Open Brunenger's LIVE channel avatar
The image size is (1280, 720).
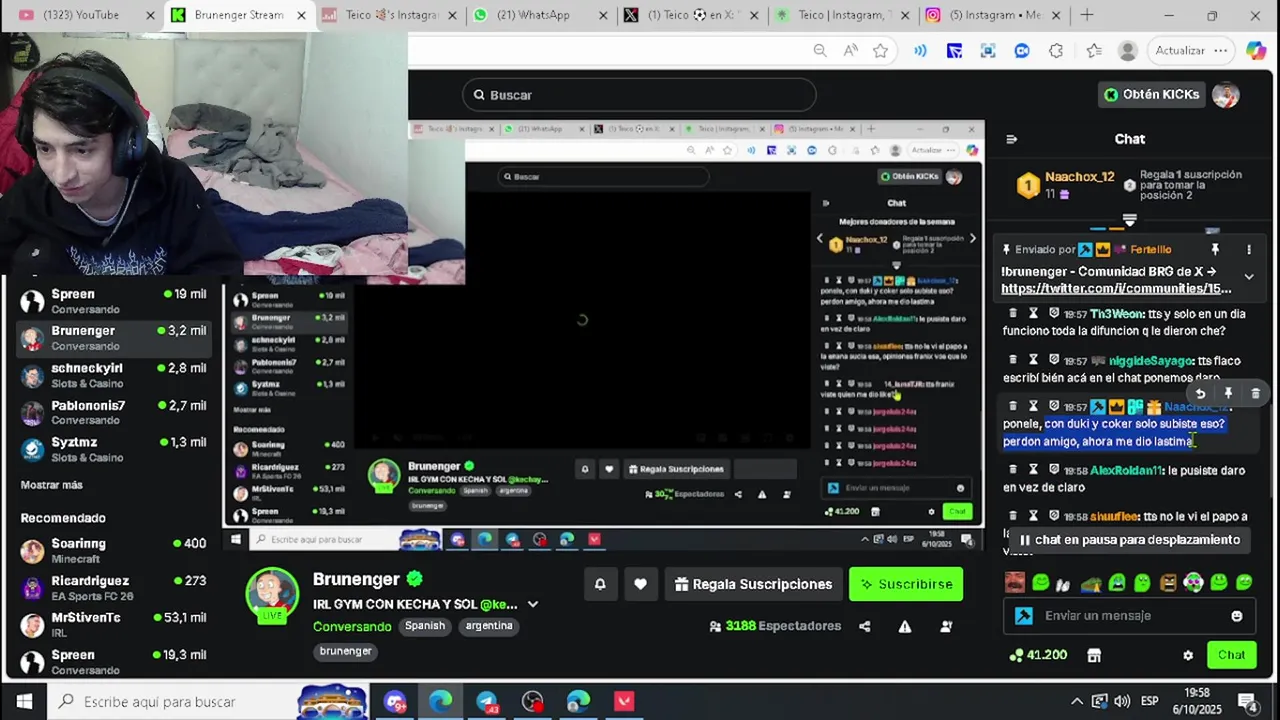272,594
